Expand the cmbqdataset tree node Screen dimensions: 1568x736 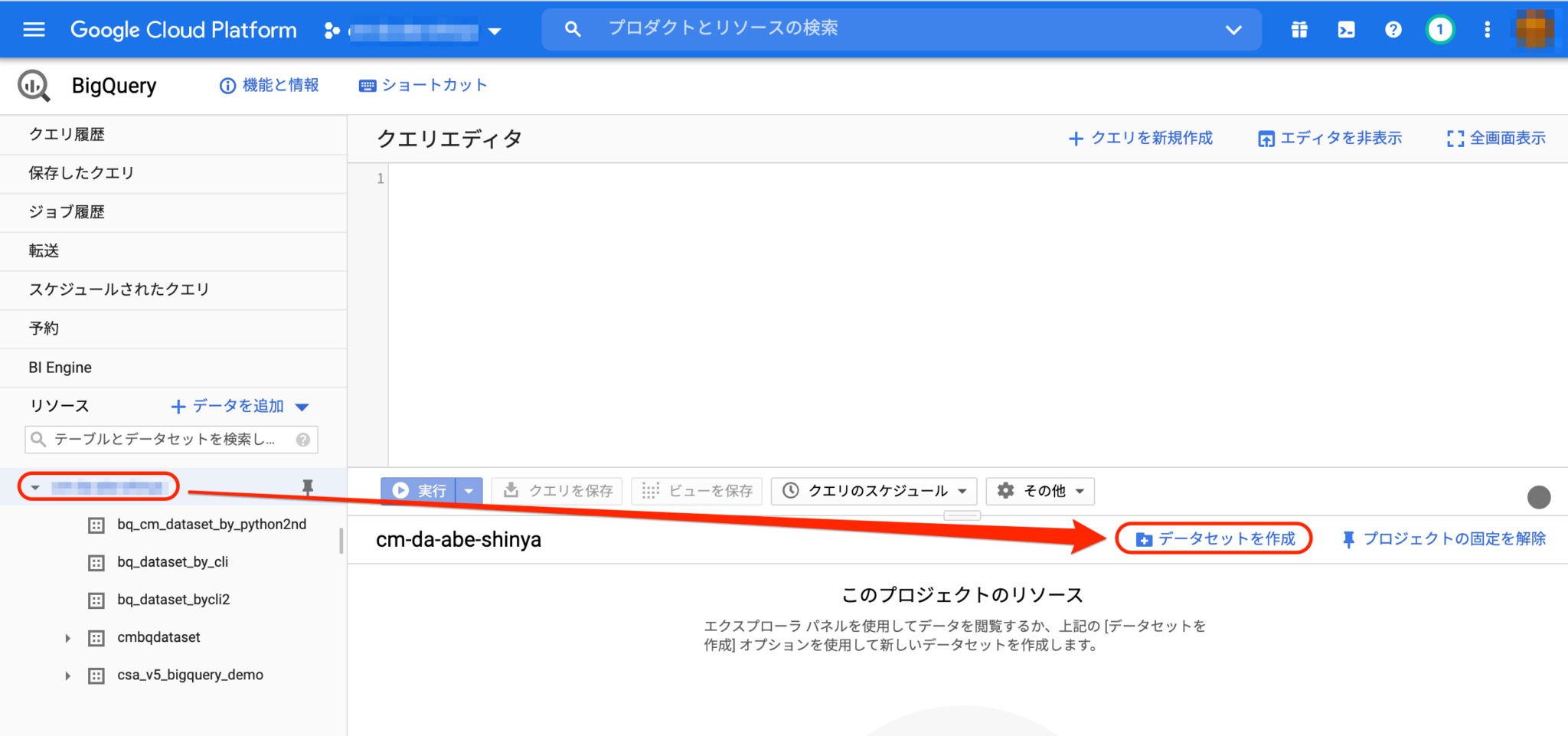67,637
